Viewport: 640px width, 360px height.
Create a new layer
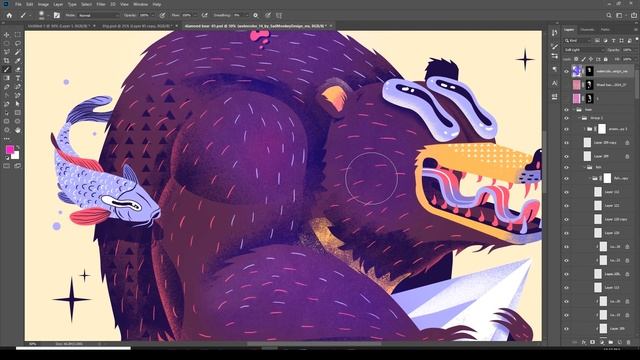(620, 342)
